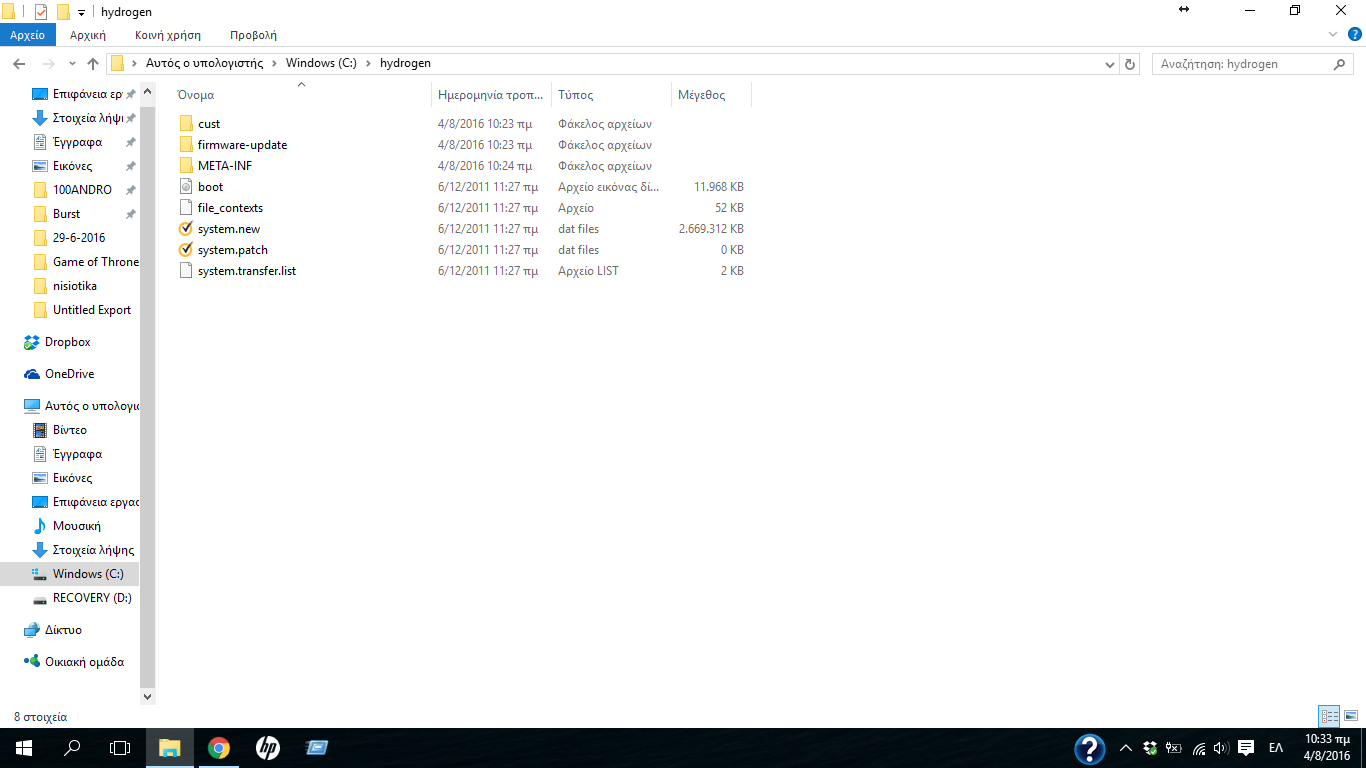Expand the address bar history dropdown
This screenshot has width=1366, height=768.
click(1109, 64)
